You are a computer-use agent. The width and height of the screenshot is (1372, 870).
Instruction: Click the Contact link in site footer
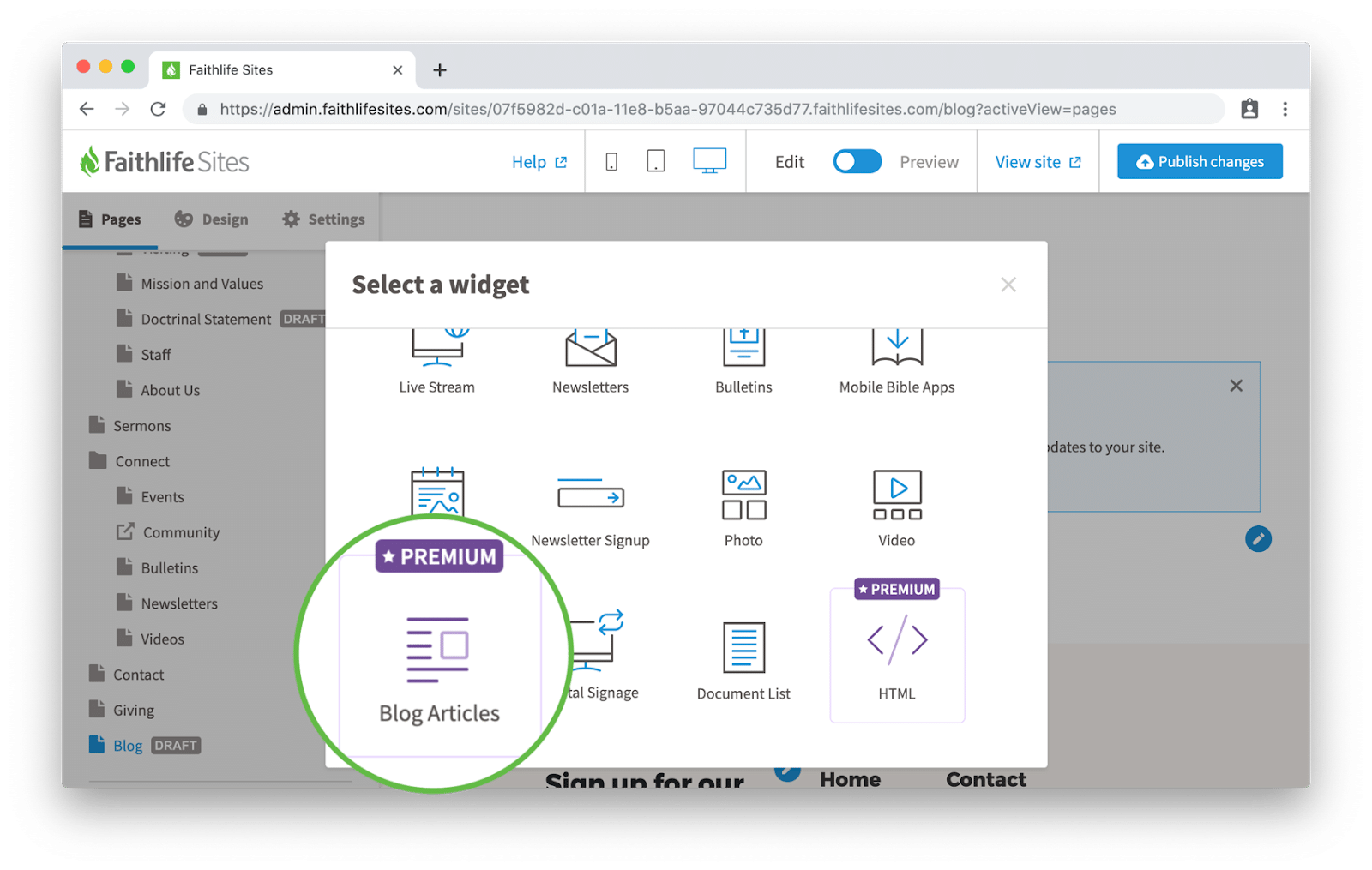(986, 778)
